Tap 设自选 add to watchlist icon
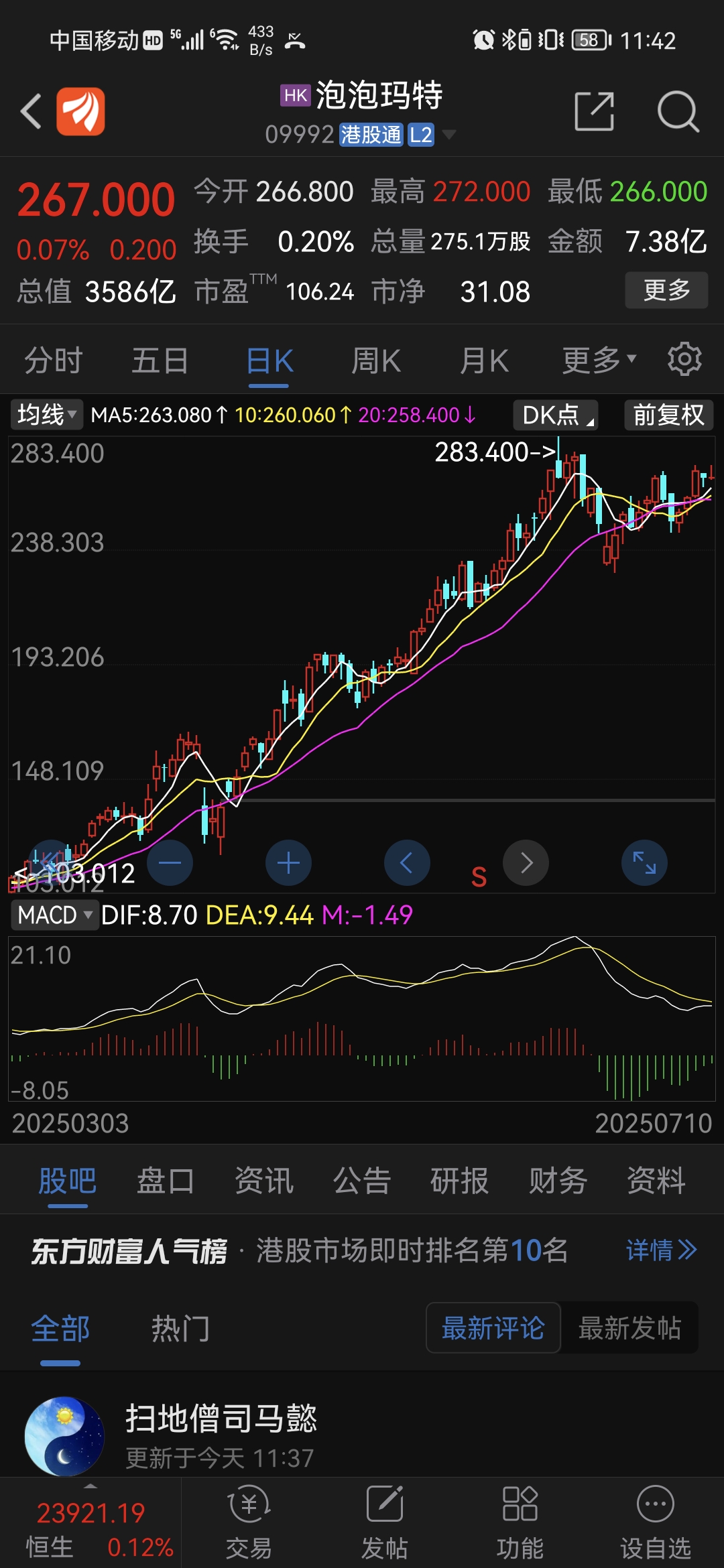 655,1524
